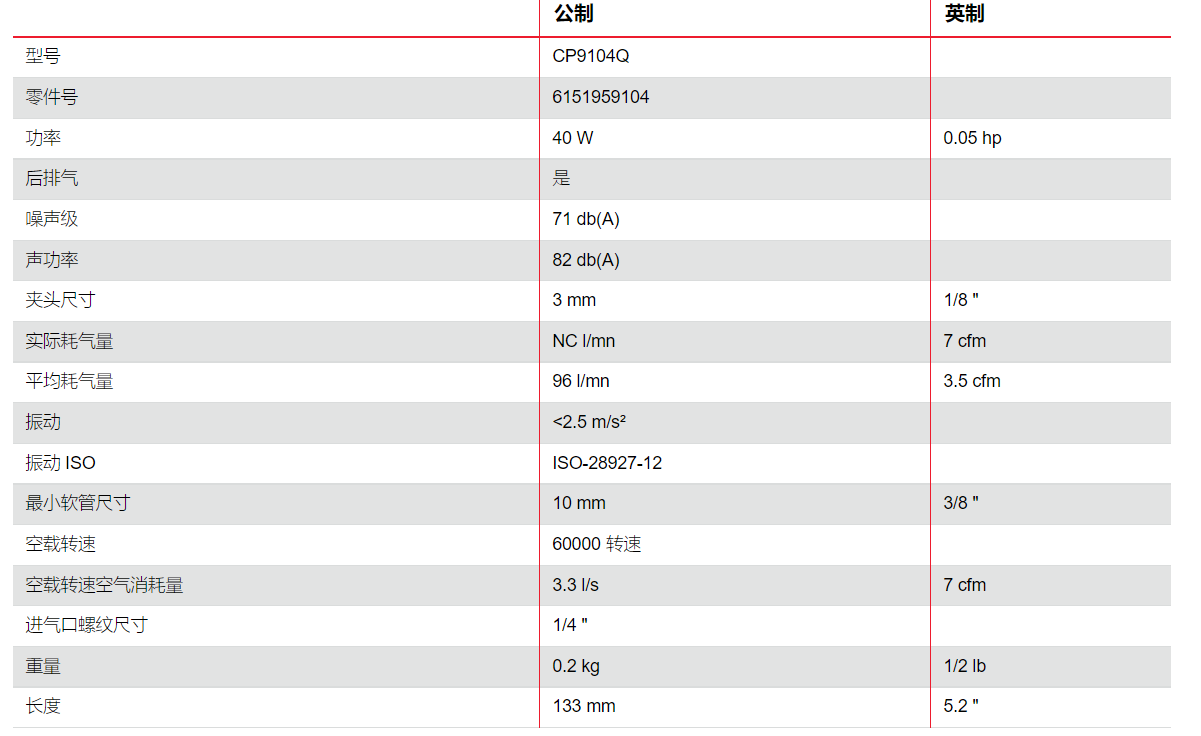This screenshot has height=736, width=1201.
Task: Click the 133 mm length value
Action: (x=584, y=706)
